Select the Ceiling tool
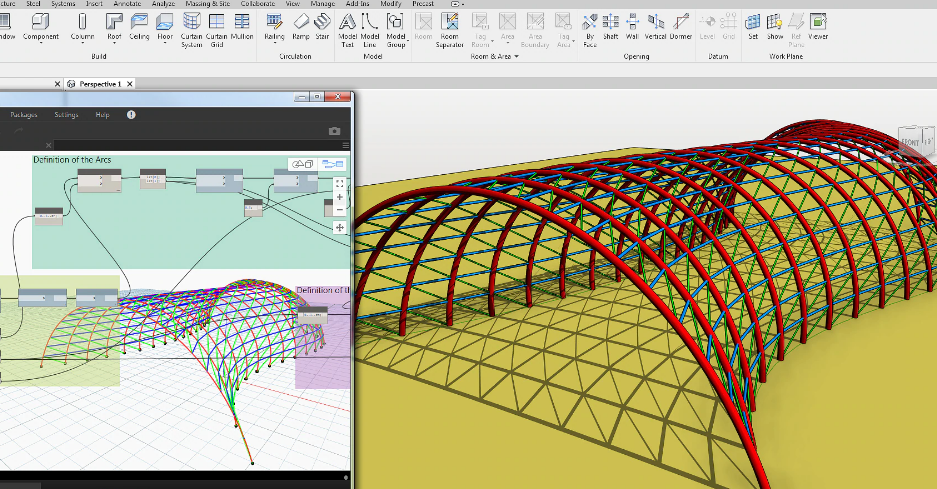 [x=139, y=28]
